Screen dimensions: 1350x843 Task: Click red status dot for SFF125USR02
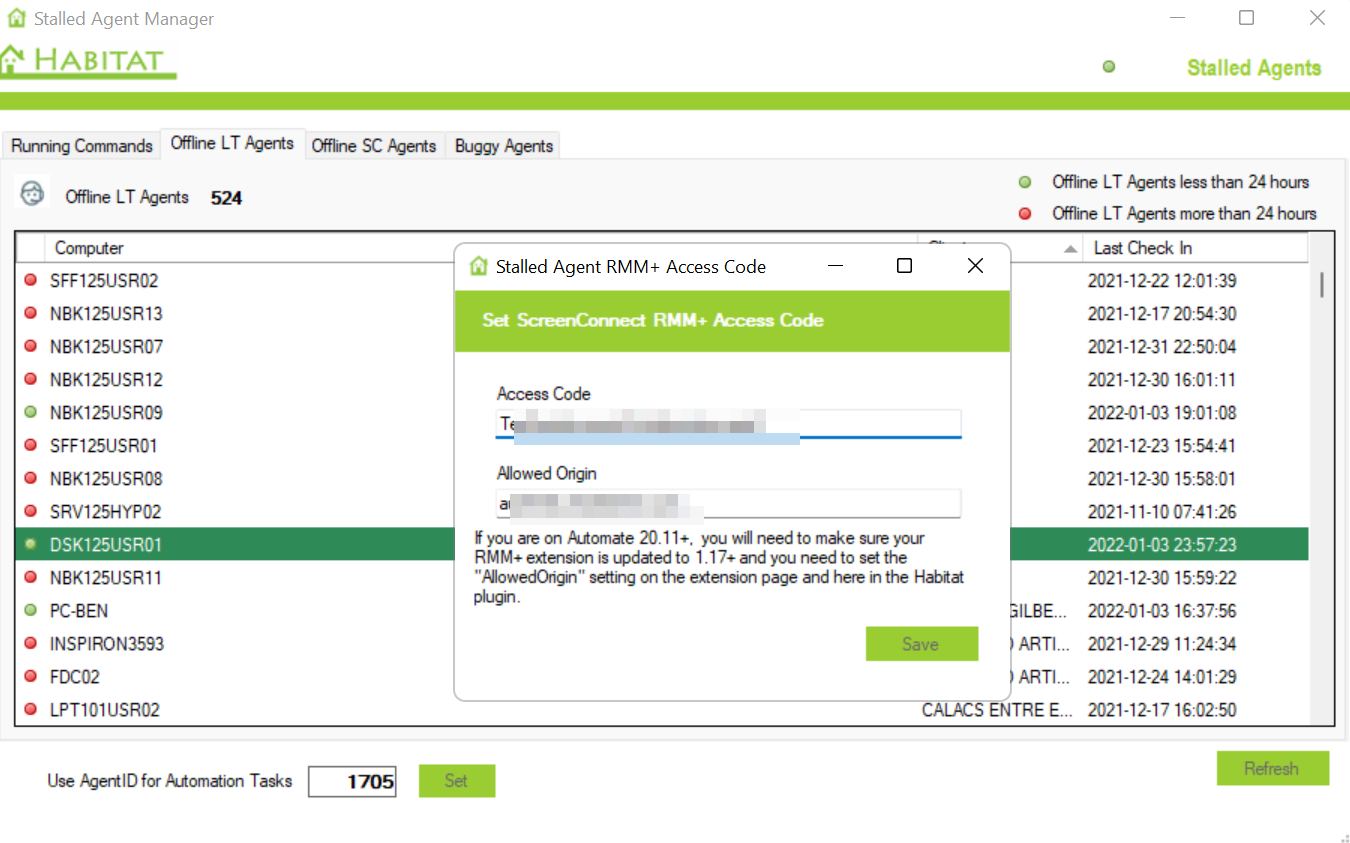coord(30,281)
